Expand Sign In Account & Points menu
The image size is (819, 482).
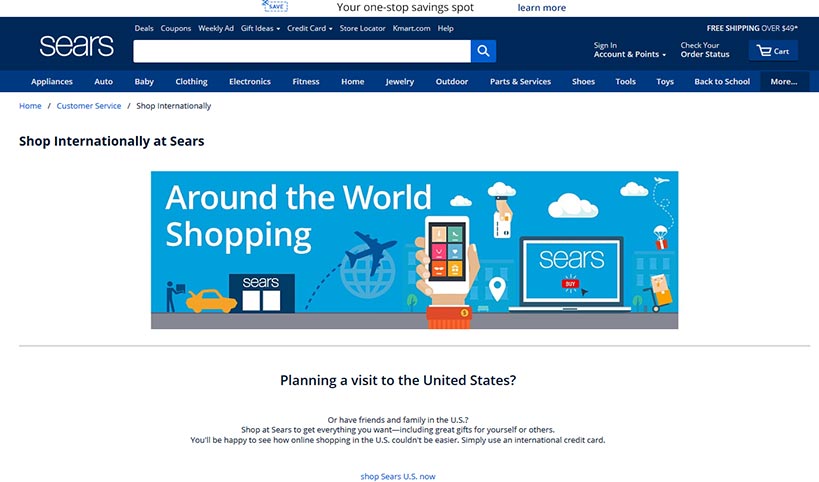629,50
